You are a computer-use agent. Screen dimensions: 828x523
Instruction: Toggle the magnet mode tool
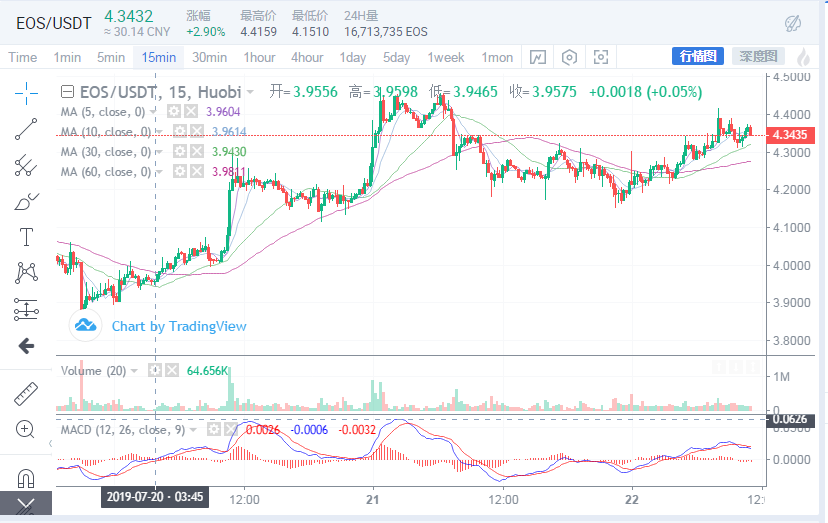pos(26,479)
